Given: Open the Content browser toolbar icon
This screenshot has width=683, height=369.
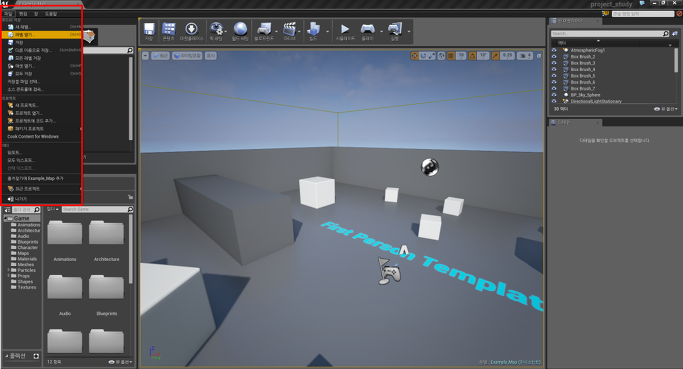Looking at the screenshot, I should pos(169,29).
